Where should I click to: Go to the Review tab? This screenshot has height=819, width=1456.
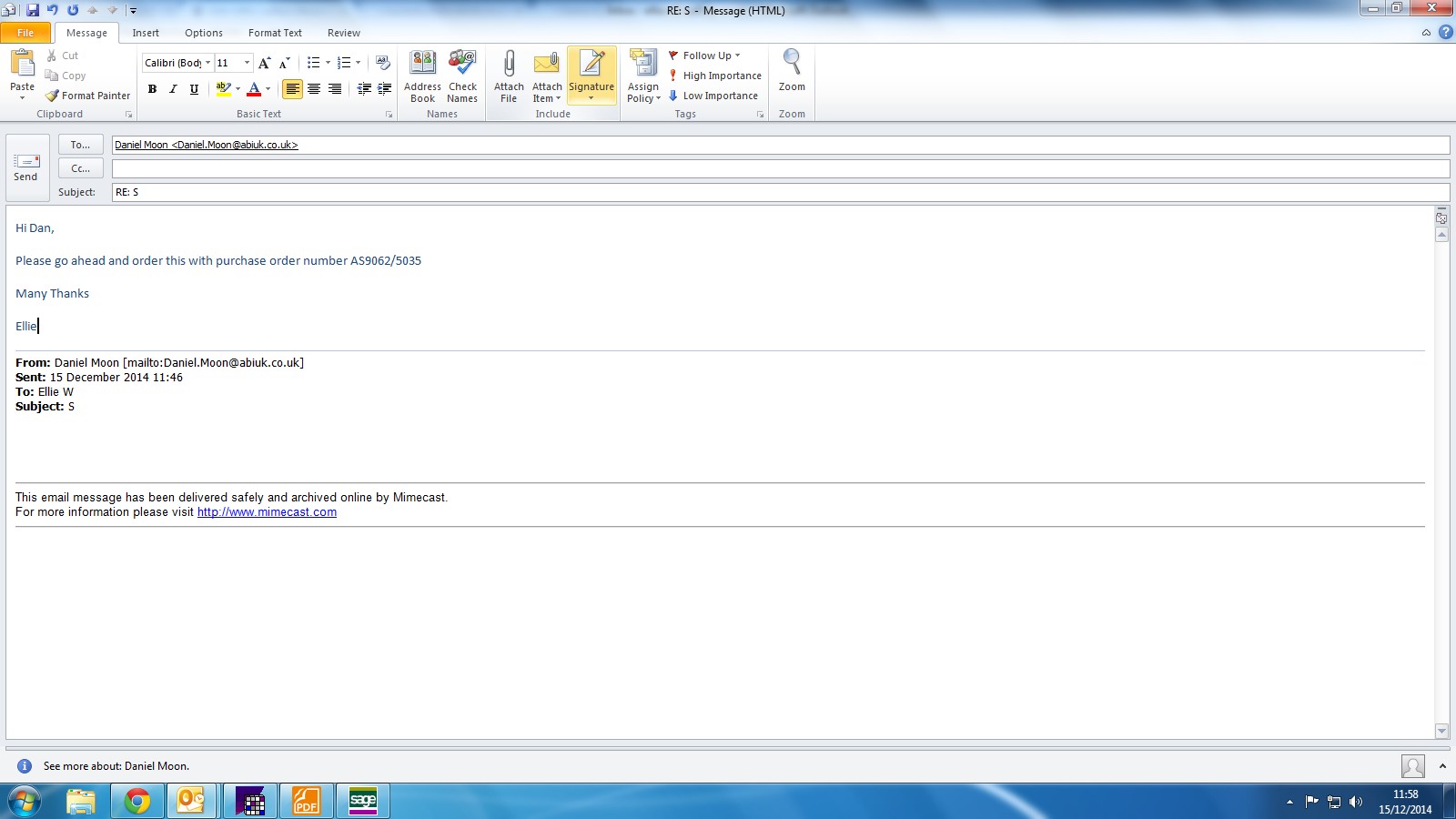344,33
